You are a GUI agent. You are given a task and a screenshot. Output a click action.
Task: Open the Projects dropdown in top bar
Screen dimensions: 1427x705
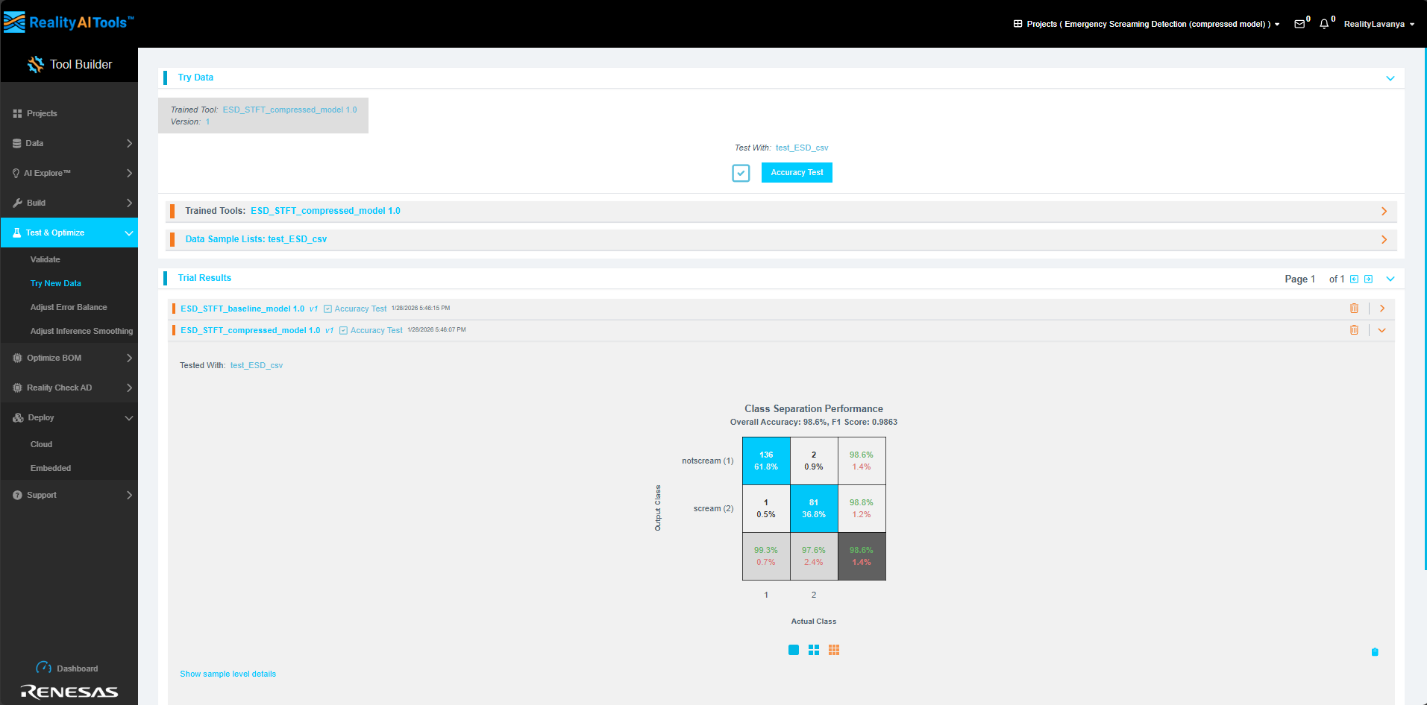coord(1147,24)
